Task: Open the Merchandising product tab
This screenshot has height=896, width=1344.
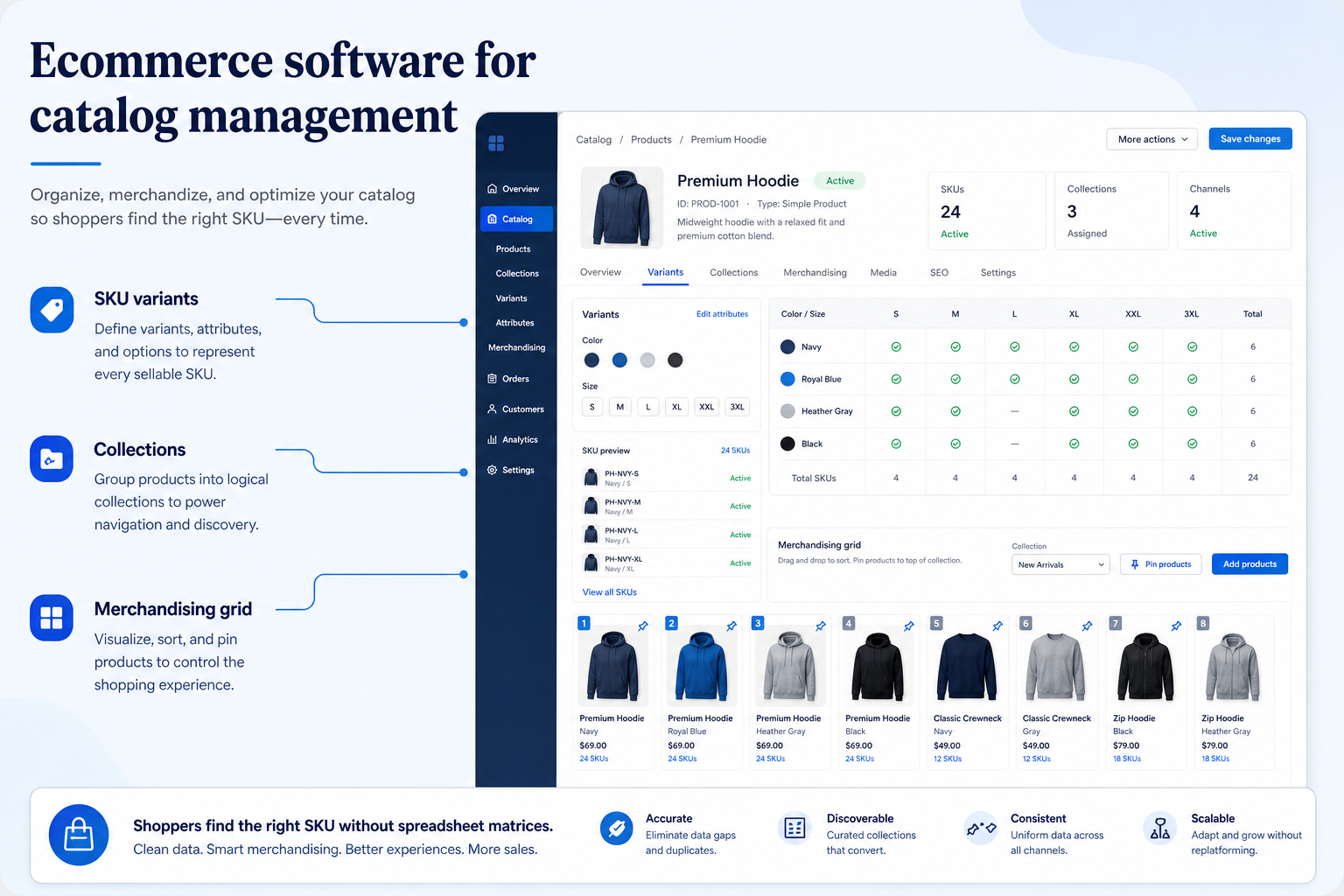Action: 815,273
